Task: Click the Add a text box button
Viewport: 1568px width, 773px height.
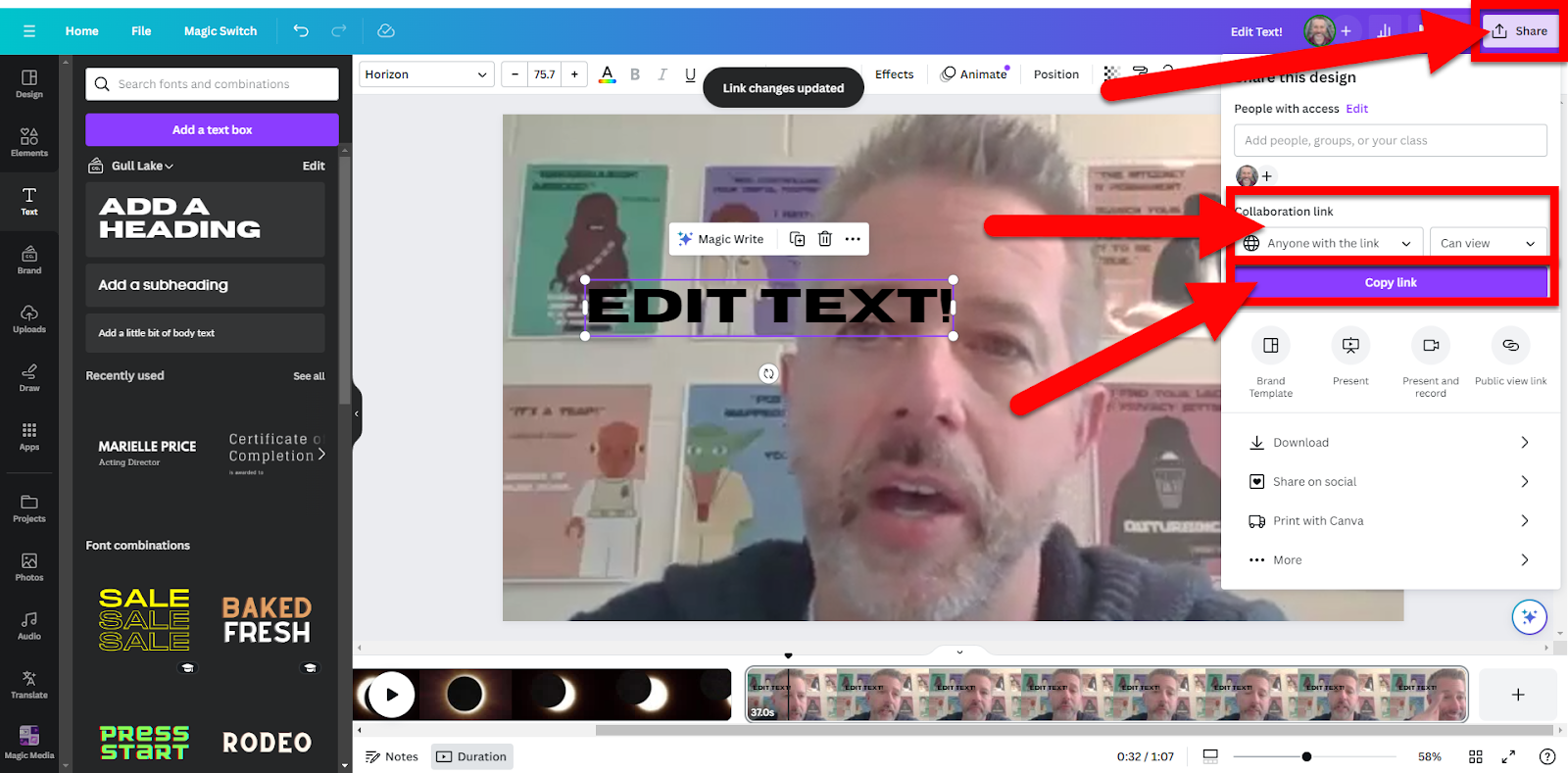Action: 212,129
